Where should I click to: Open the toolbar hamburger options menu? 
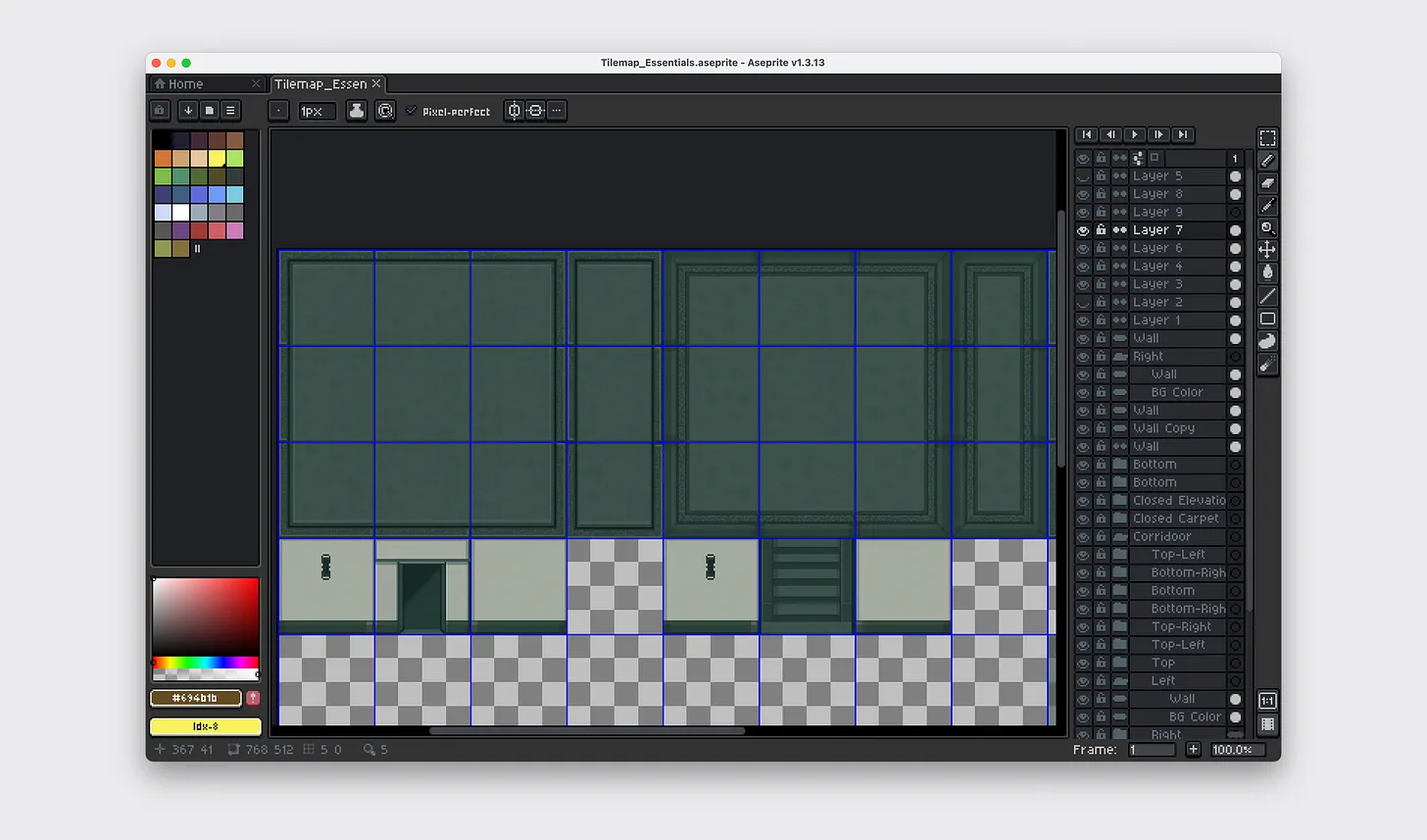coord(229,111)
